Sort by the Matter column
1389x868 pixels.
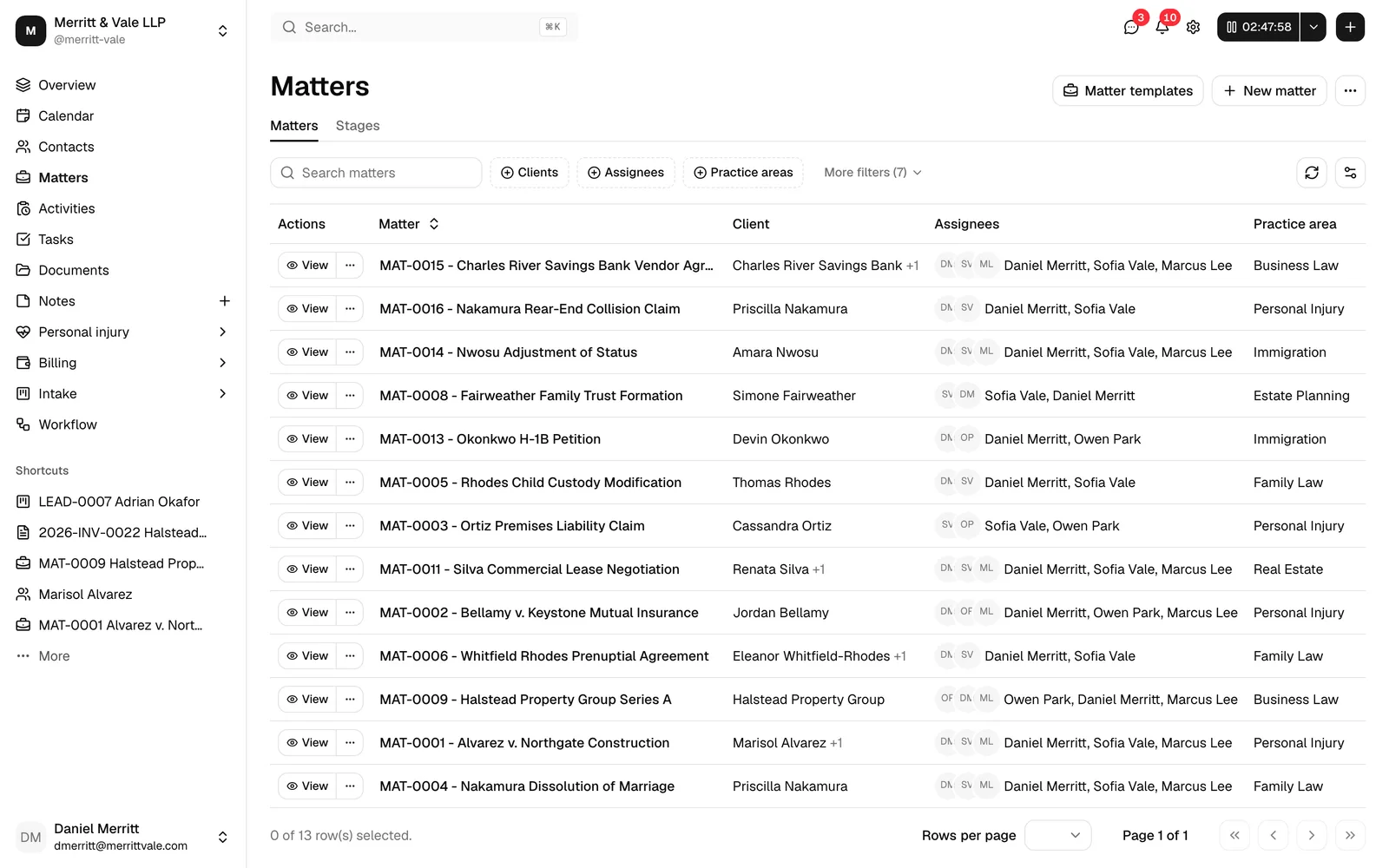click(409, 224)
